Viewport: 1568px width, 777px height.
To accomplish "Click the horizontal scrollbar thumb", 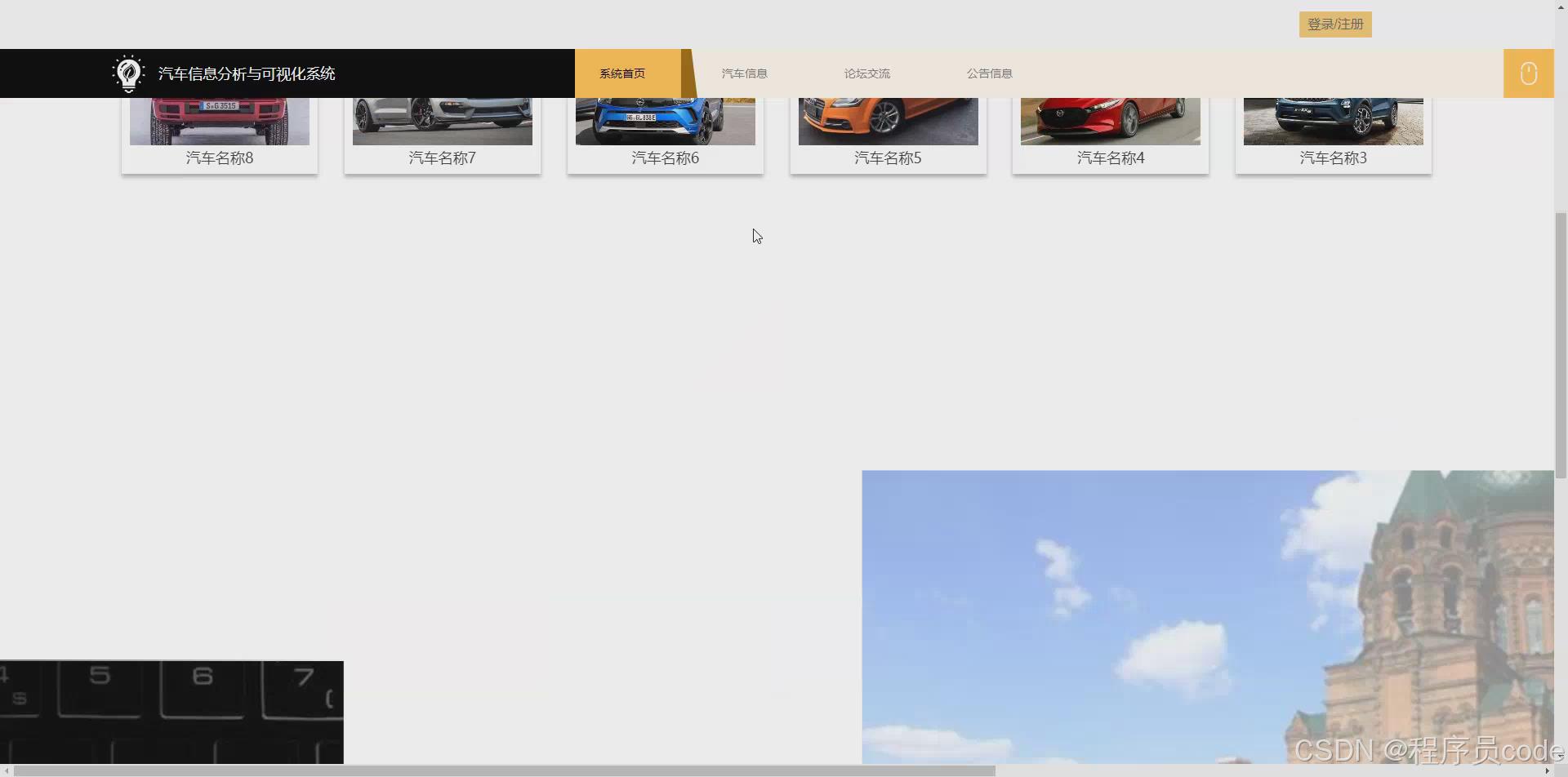I will 504,770.
